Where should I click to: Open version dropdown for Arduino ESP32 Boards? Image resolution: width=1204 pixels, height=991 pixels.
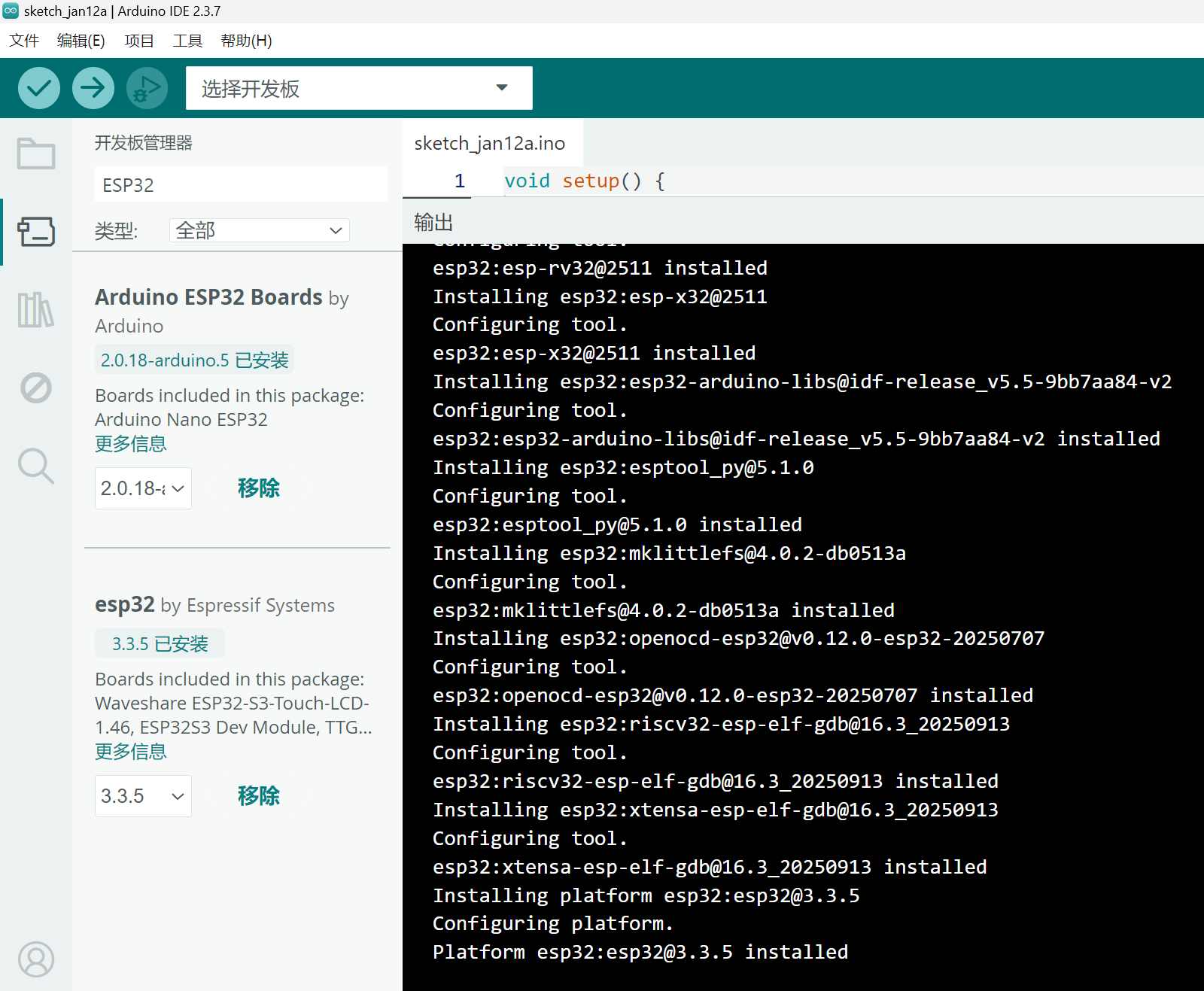(143, 488)
